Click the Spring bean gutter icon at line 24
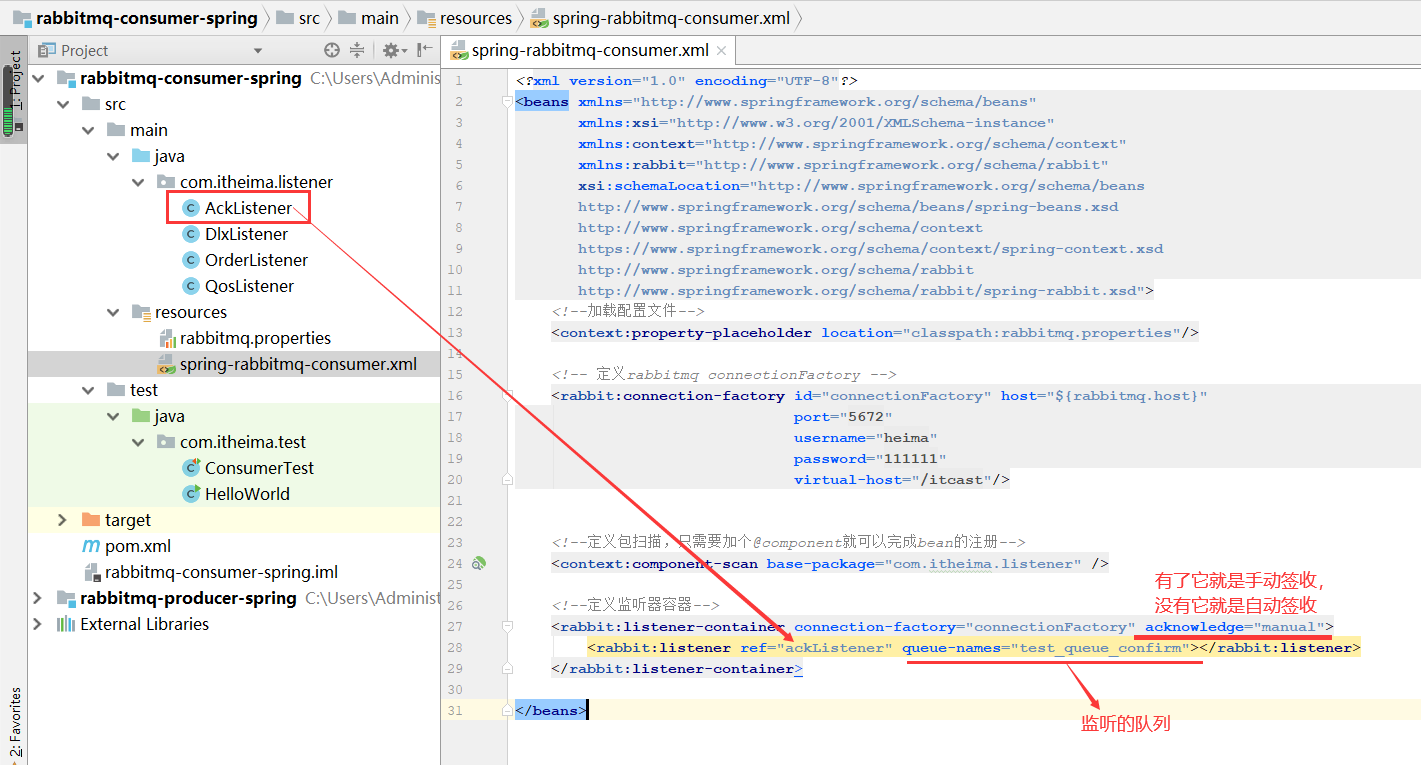1421x765 pixels. click(x=479, y=564)
